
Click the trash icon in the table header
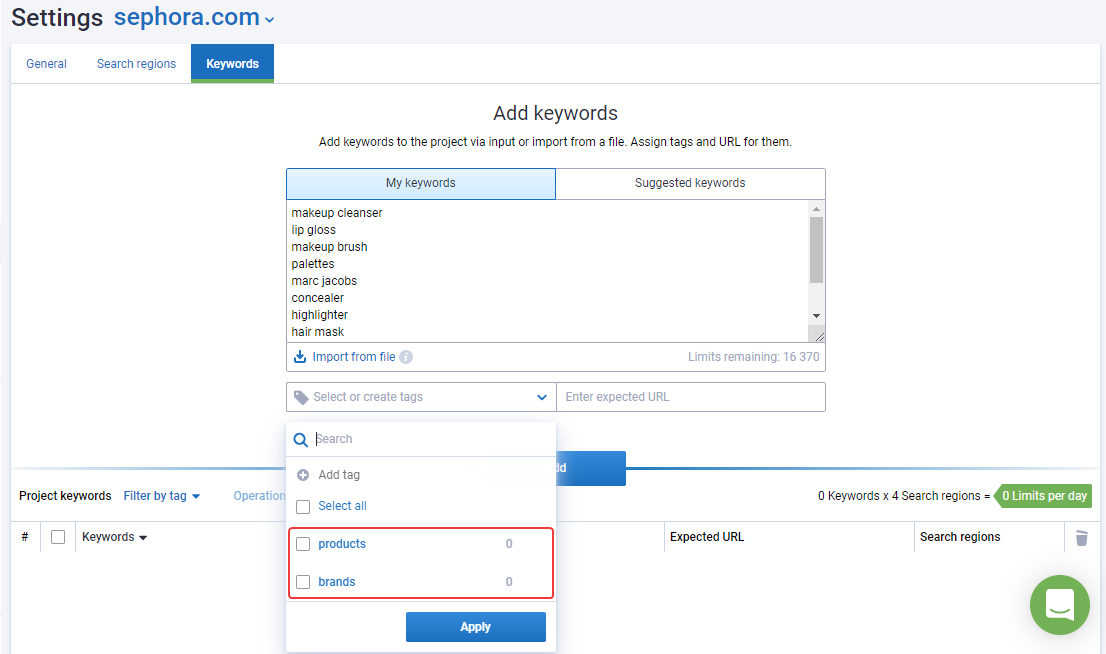[x=1081, y=538]
